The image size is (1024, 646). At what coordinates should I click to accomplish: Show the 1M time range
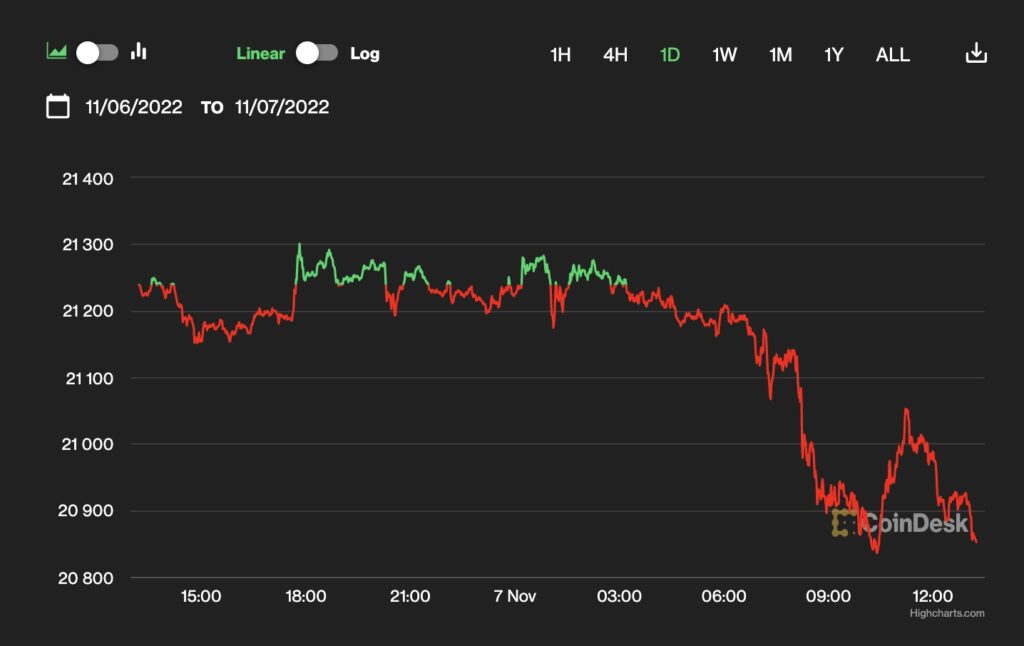(x=780, y=55)
